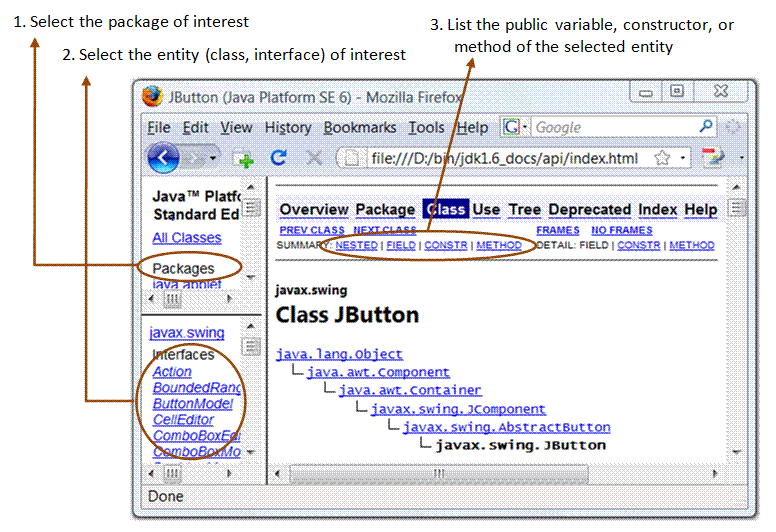
Task: Select the ButtonModel interface in the list
Action: pyautogui.click(x=193, y=404)
